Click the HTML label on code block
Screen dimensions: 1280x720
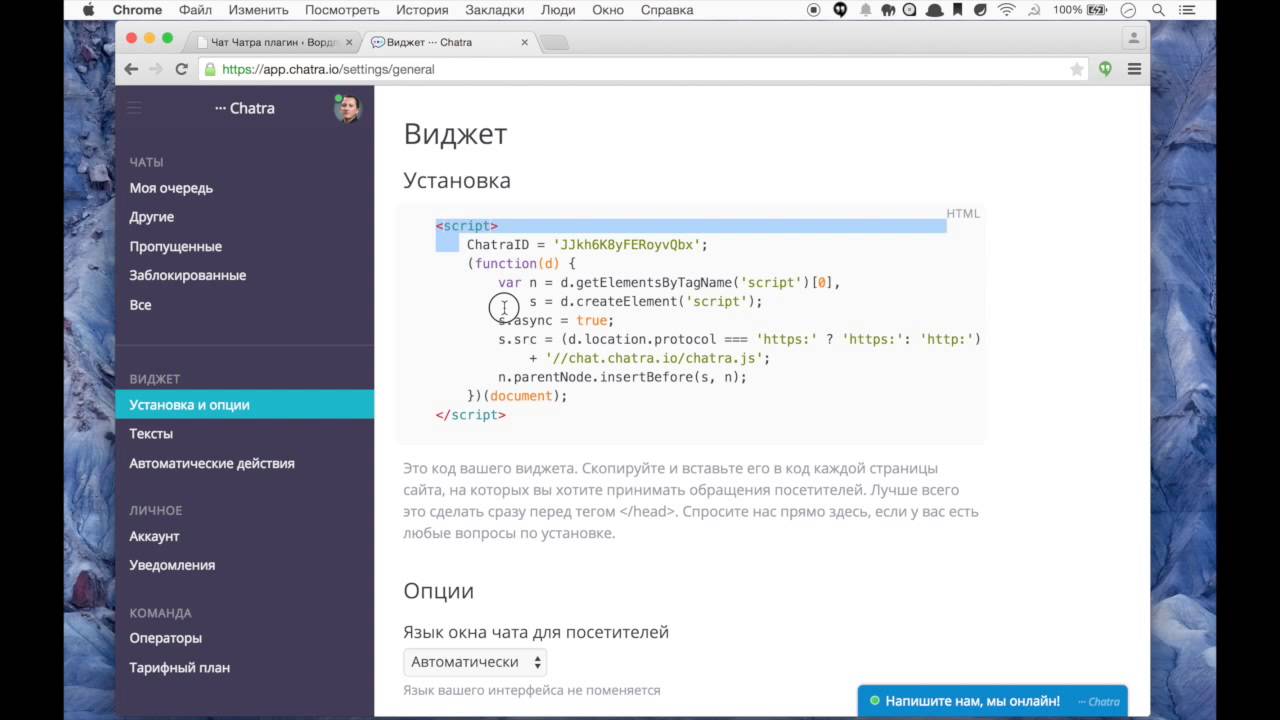(963, 213)
